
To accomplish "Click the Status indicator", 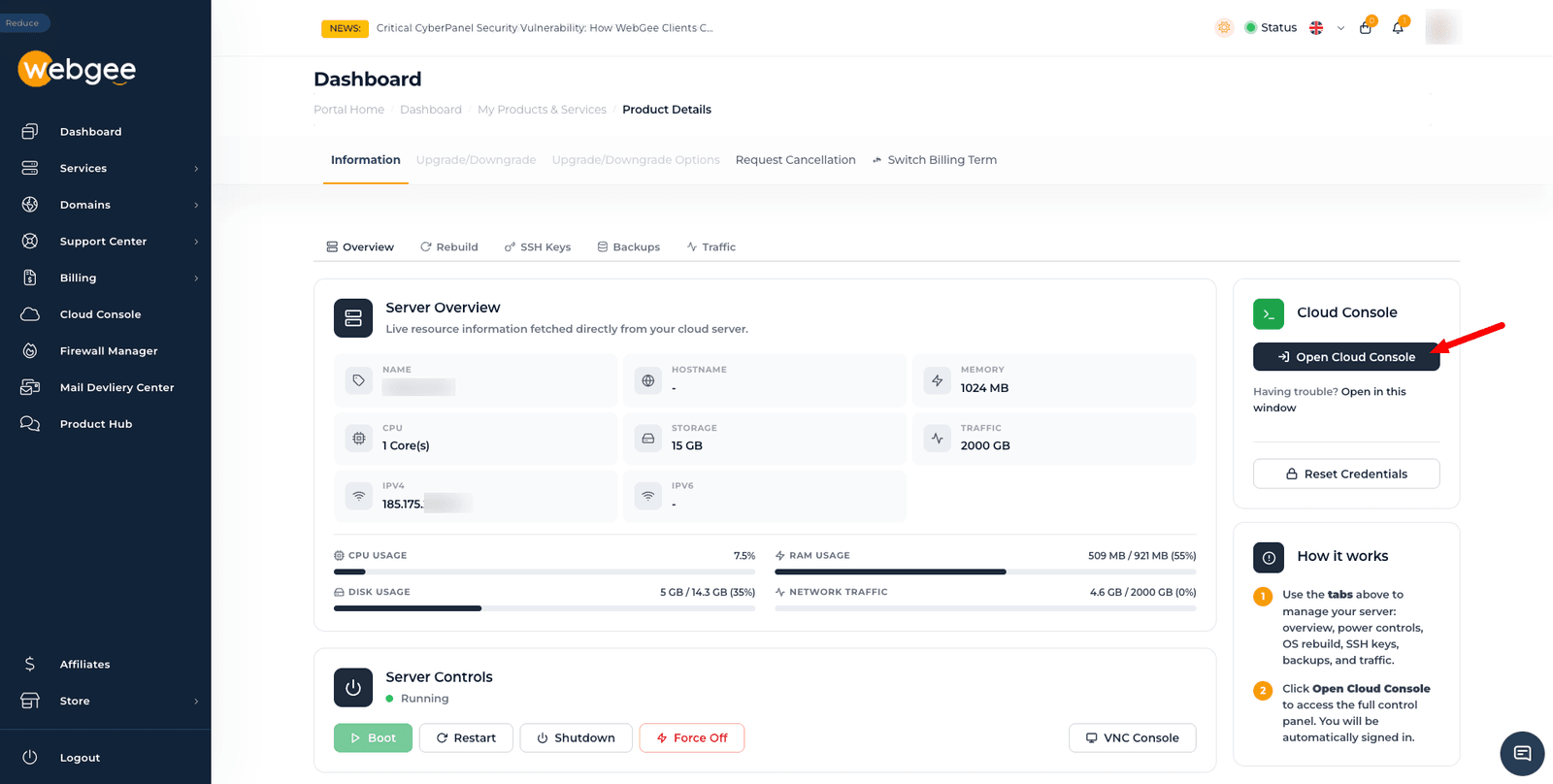I will 1271,27.
